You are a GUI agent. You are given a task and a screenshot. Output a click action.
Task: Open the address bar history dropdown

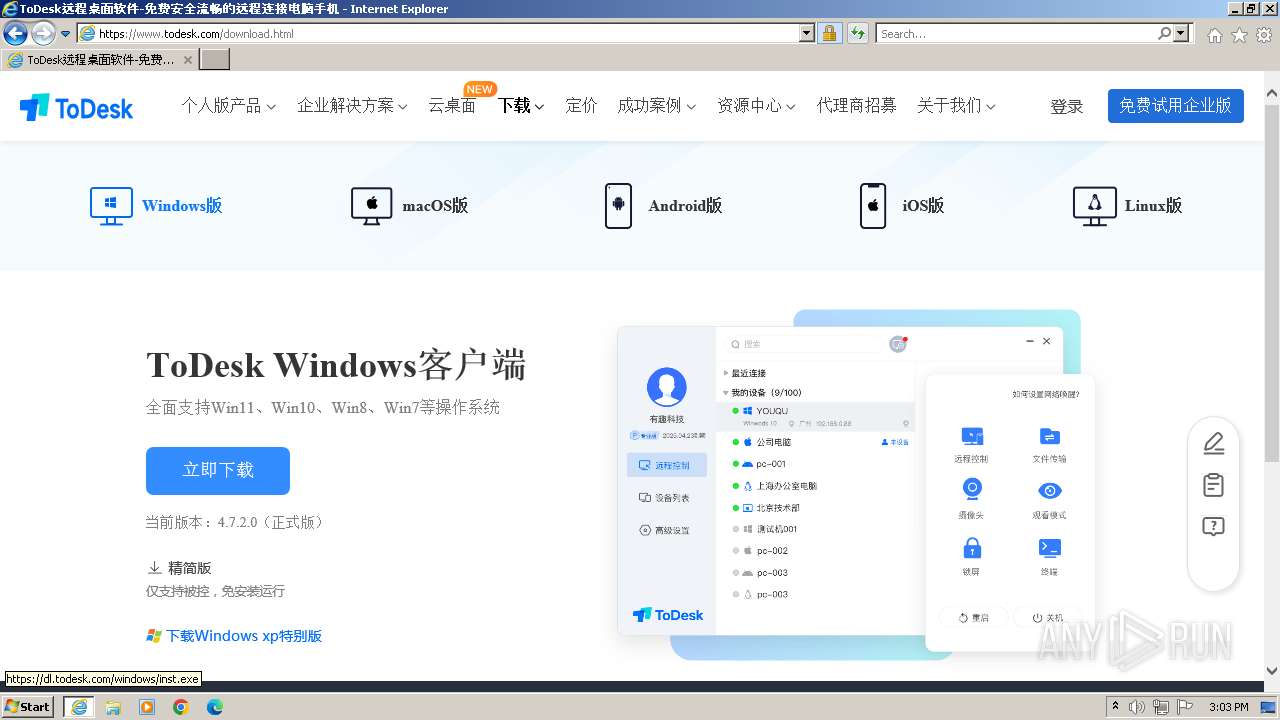807,33
